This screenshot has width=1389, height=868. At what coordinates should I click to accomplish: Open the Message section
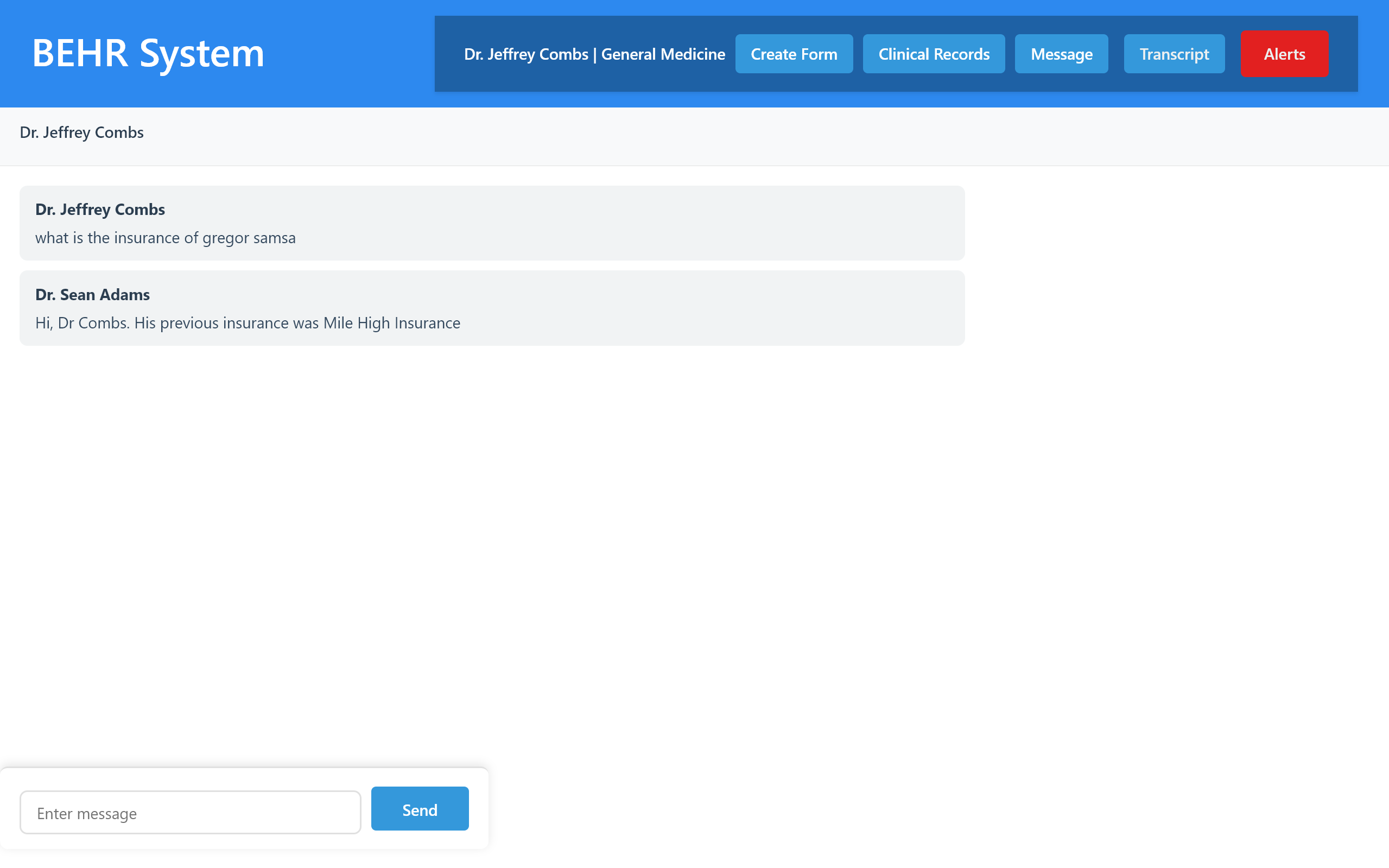(1061, 54)
